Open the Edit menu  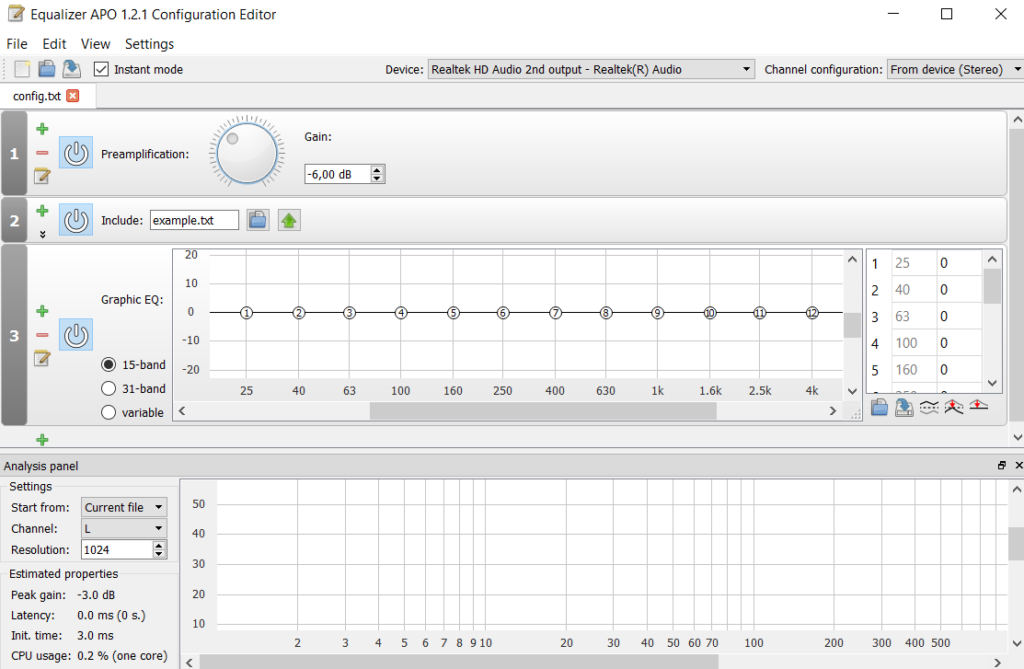coord(54,44)
